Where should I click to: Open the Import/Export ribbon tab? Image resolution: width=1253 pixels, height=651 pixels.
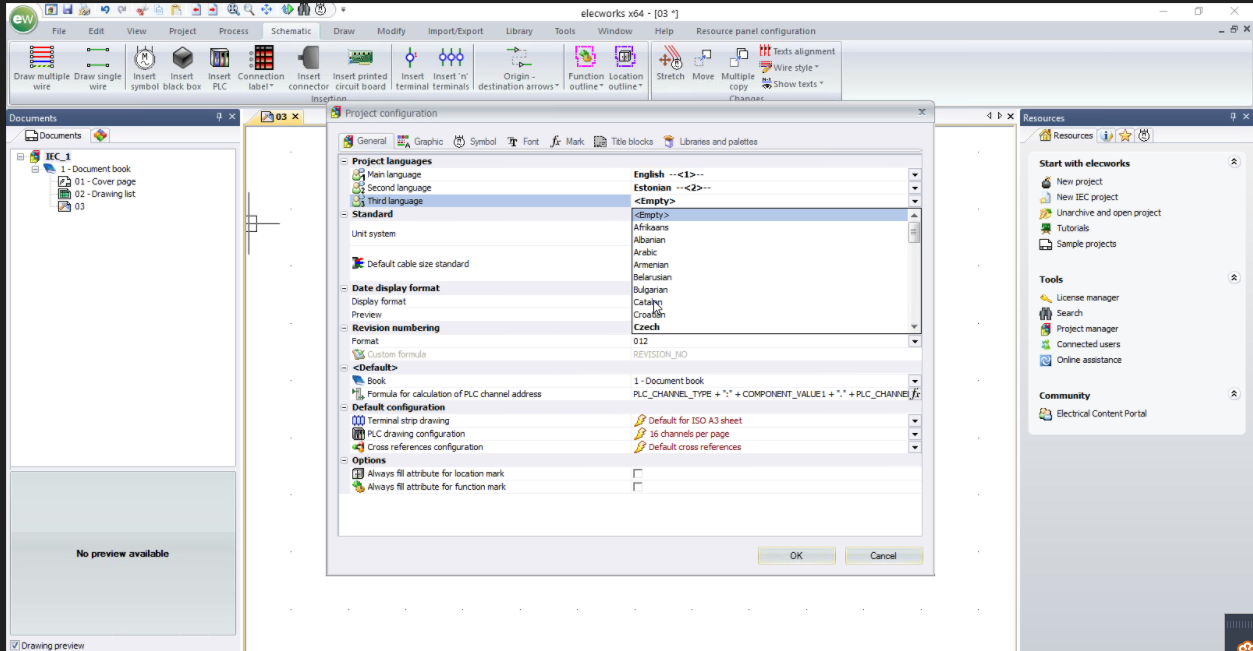click(455, 31)
